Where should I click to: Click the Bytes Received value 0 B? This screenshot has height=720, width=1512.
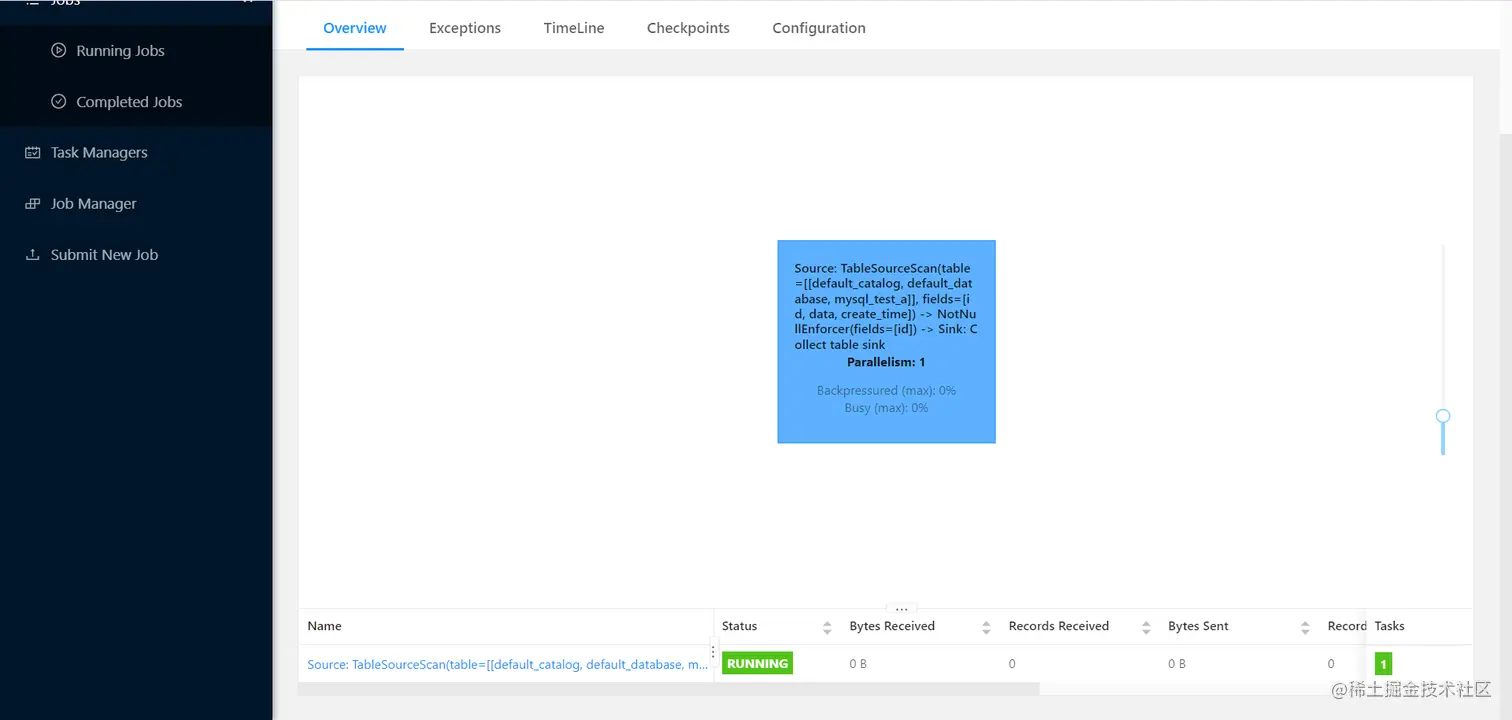858,664
